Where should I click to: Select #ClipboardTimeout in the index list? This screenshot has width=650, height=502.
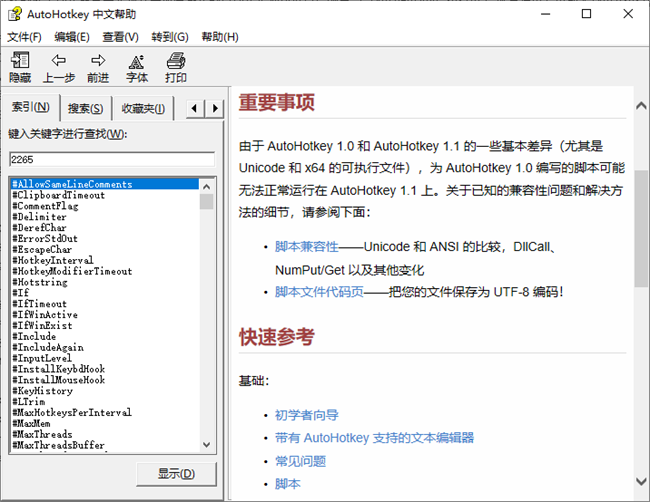click(x=58, y=195)
